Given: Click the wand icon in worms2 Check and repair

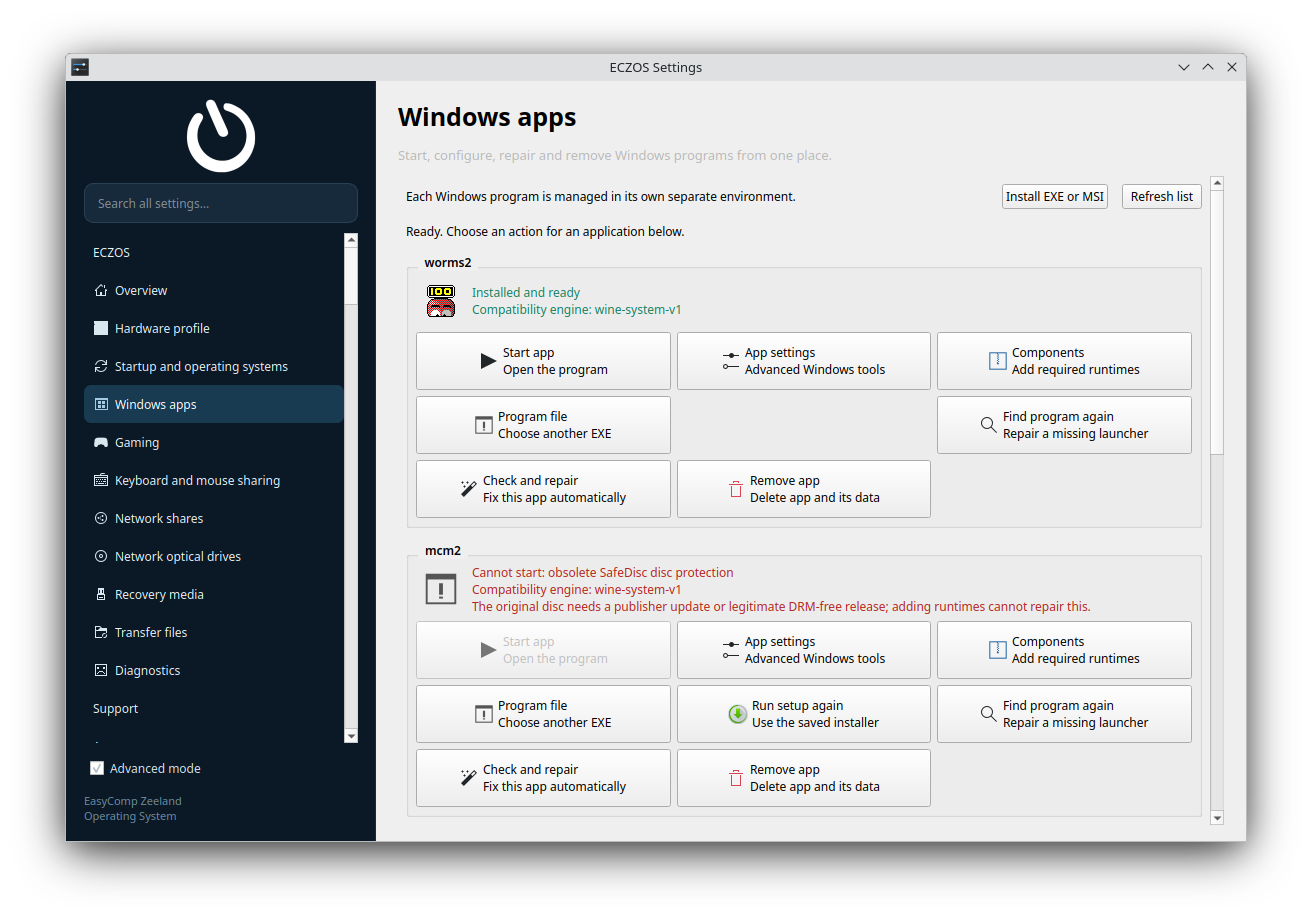Looking at the screenshot, I should pos(468,489).
